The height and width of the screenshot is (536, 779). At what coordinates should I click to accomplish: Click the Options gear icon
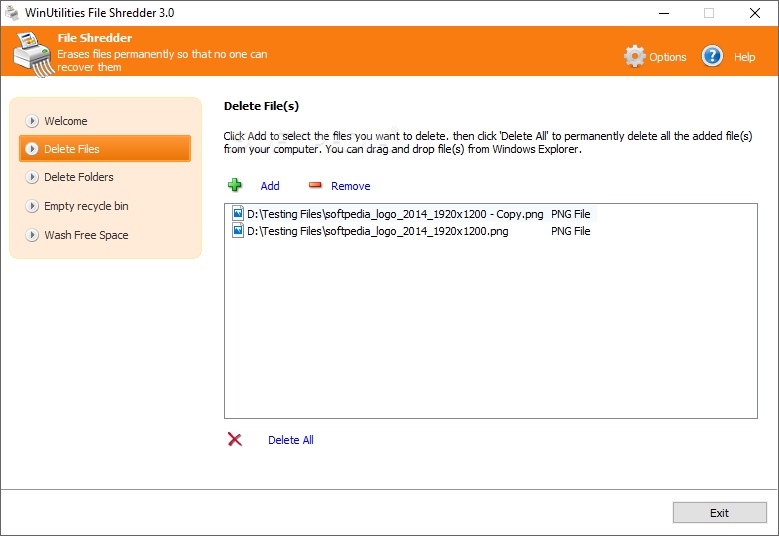point(634,57)
